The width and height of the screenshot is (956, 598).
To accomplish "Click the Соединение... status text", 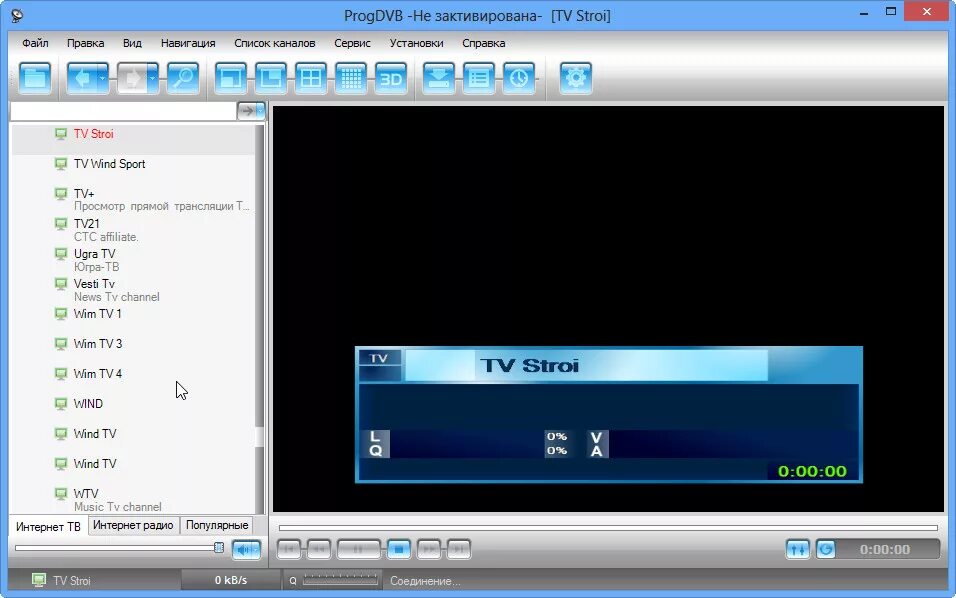I will [x=425, y=581].
